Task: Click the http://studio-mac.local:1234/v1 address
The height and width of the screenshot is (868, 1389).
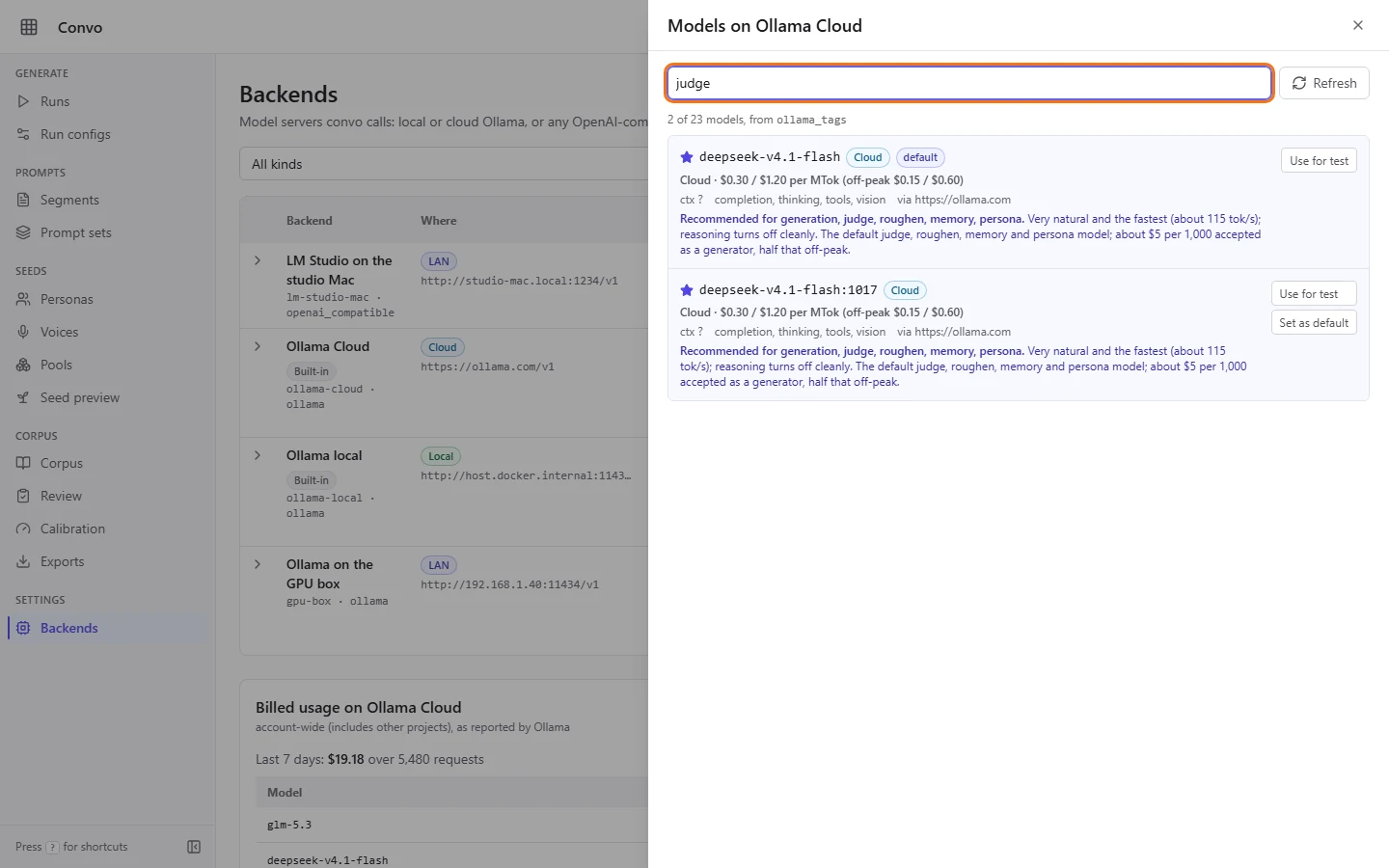Action: [x=519, y=281]
